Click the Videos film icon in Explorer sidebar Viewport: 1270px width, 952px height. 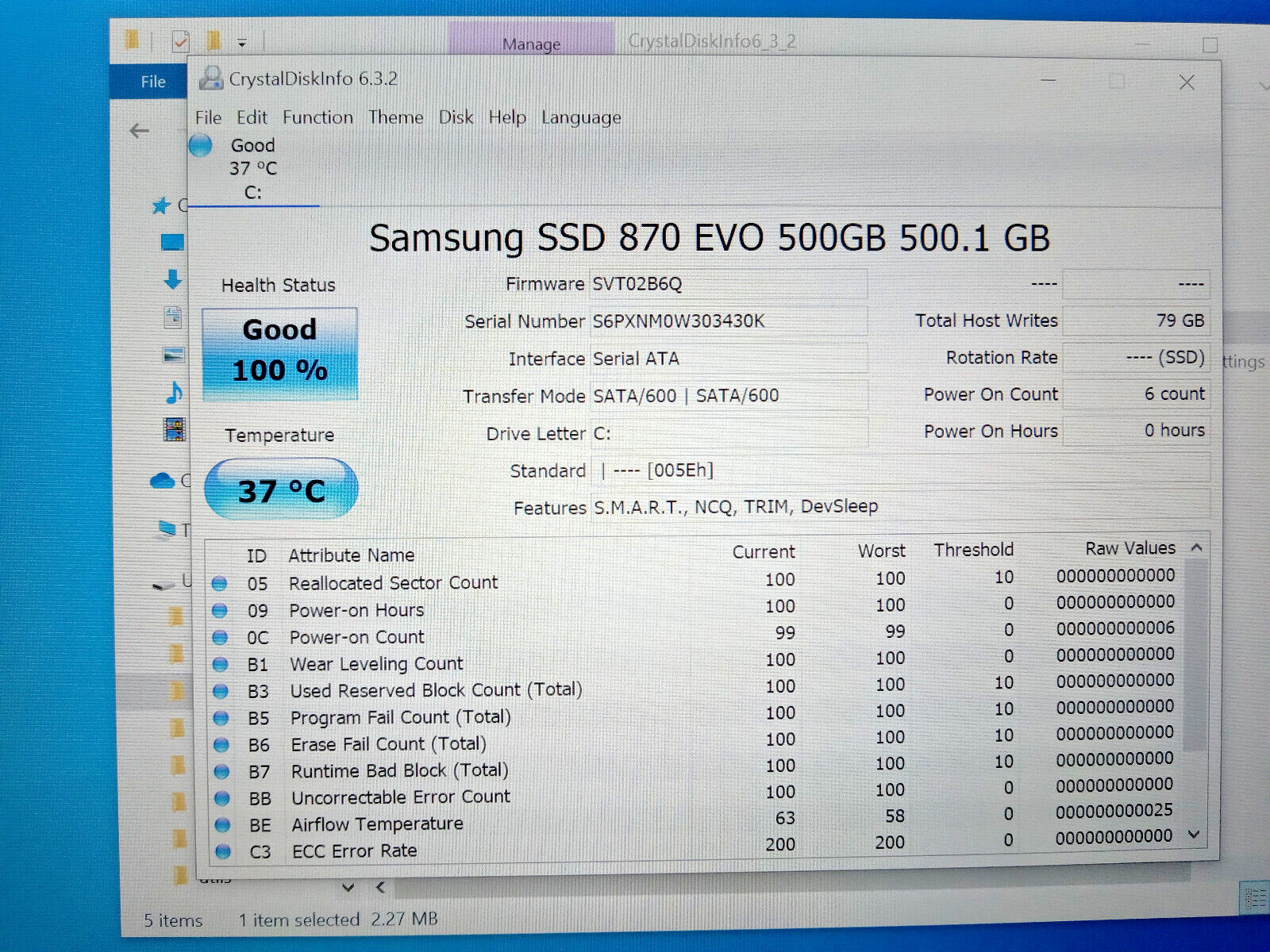click(x=174, y=429)
